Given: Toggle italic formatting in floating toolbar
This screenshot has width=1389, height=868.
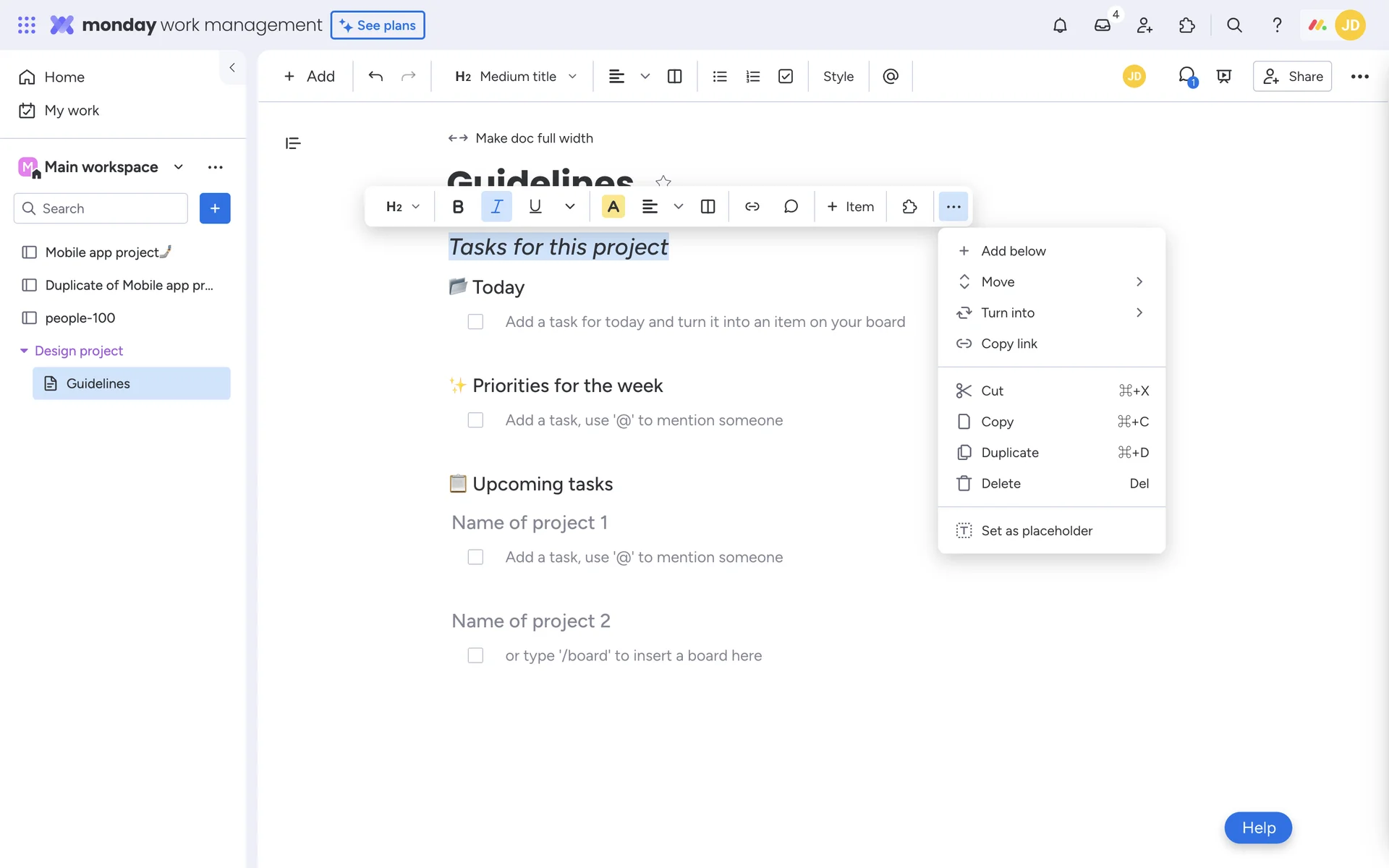Looking at the screenshot, I should point(496,207).
